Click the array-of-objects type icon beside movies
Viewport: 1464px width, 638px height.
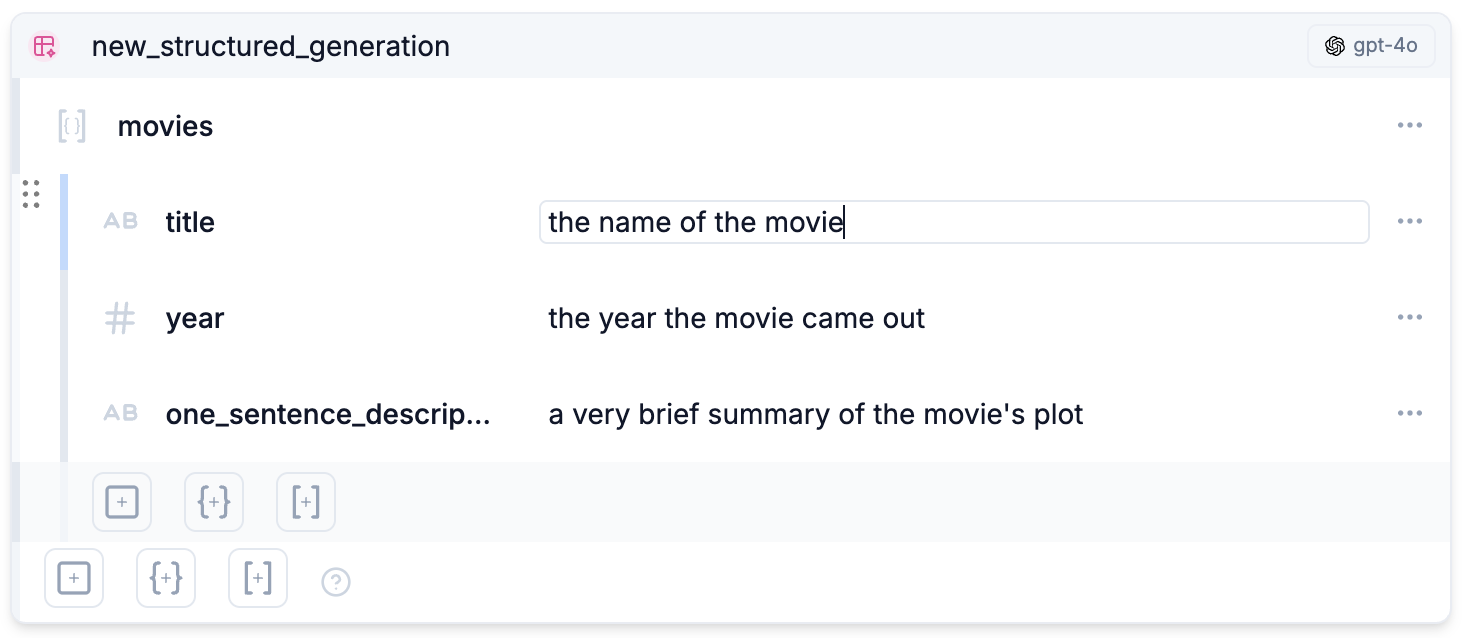(71, 126)
